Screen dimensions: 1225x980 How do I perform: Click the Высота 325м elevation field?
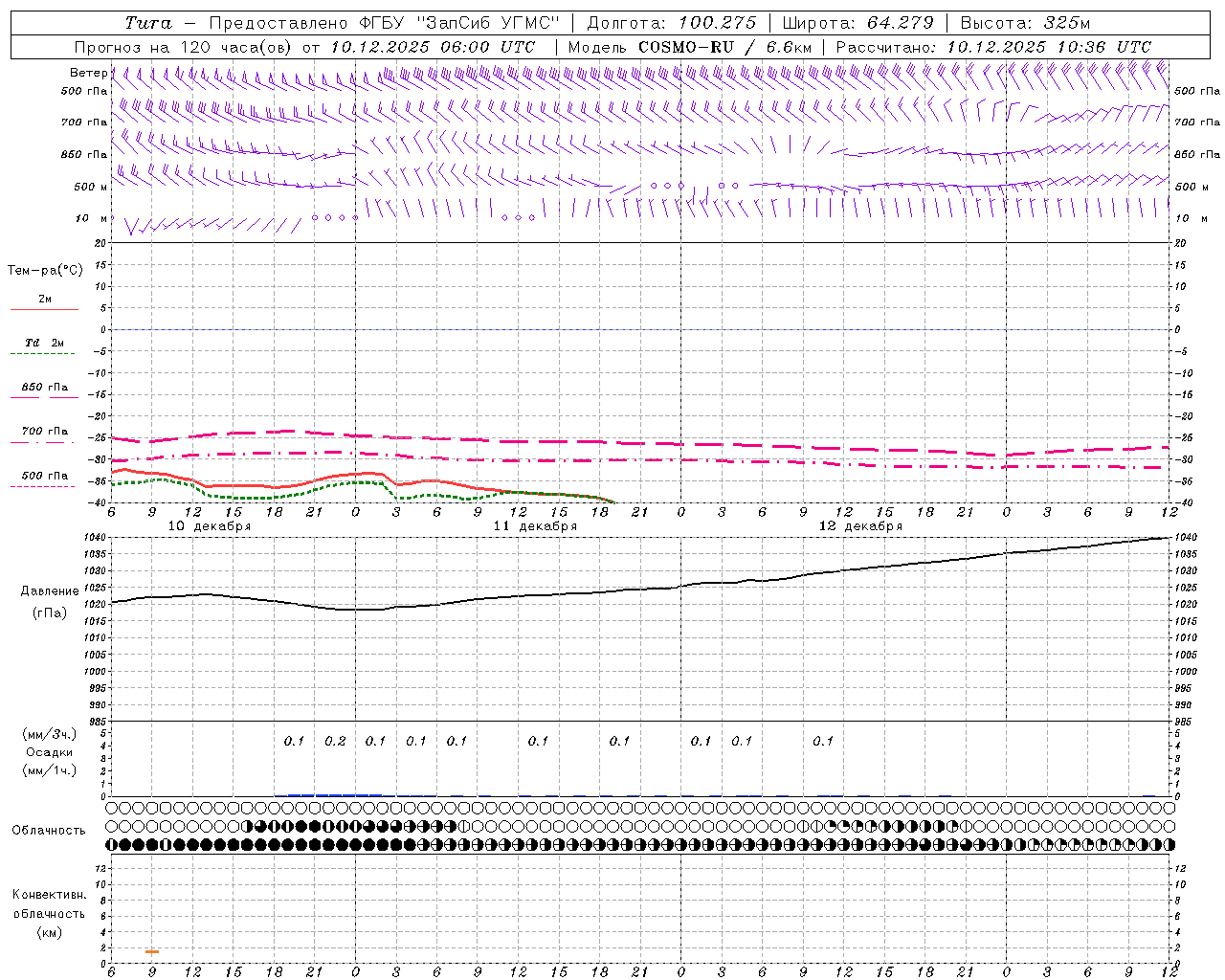pos(1025,23)
